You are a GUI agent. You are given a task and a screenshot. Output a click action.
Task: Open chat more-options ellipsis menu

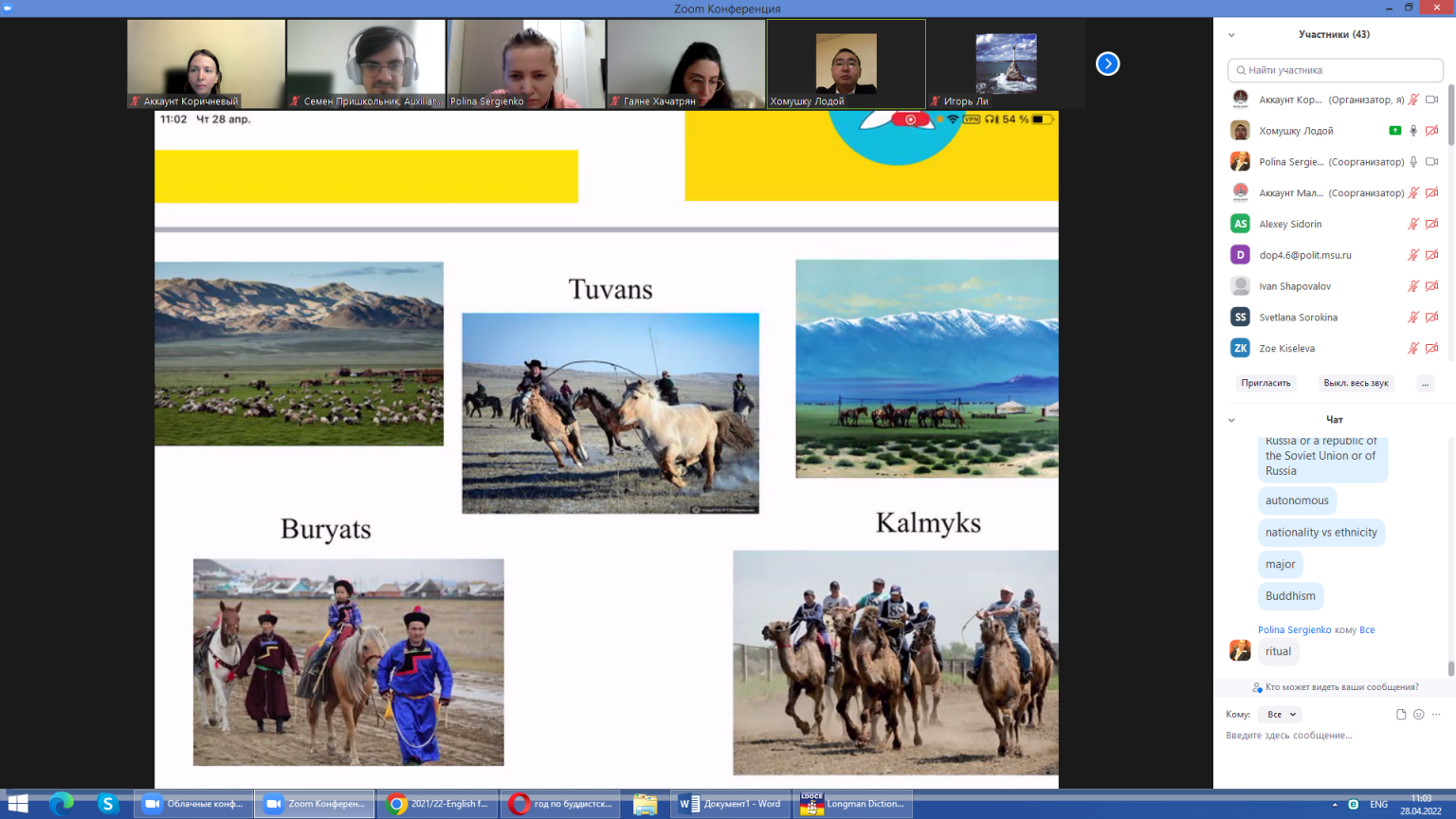click(x=1436, y=715)
